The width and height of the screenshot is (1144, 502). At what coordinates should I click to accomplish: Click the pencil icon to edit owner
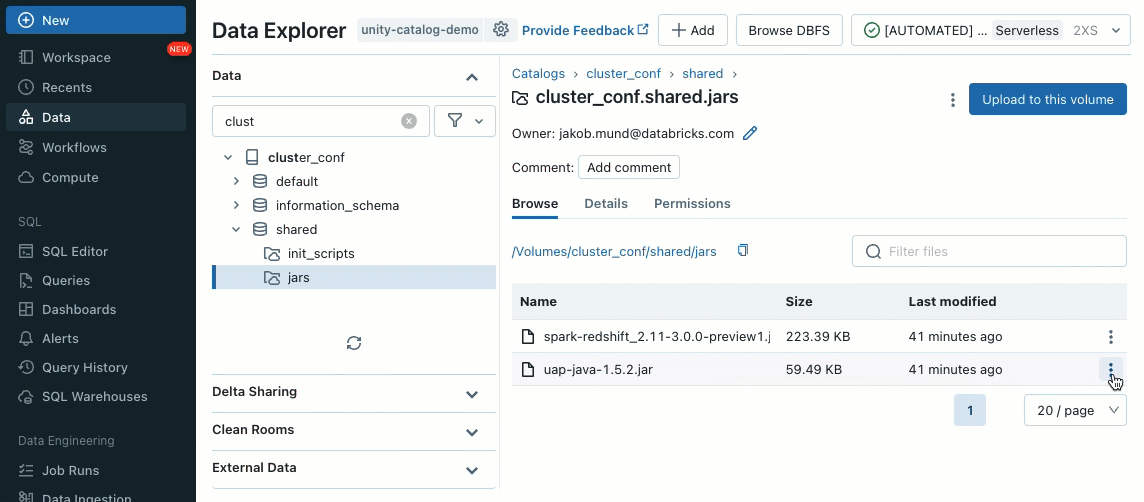[750, 133]
